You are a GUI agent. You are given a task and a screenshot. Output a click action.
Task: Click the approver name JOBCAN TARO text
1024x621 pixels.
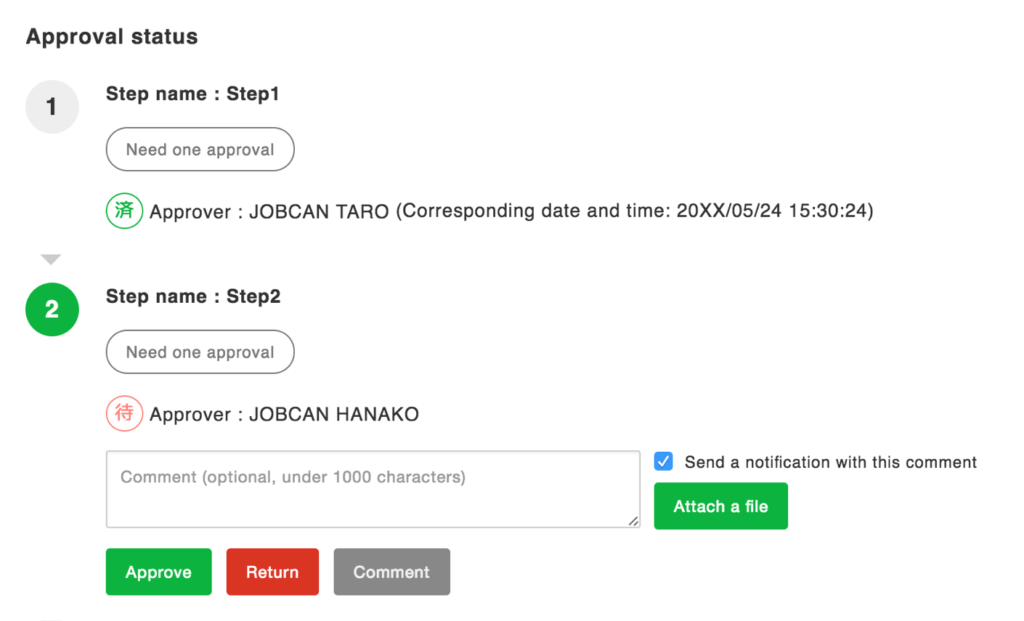click(x=319, y=212)
